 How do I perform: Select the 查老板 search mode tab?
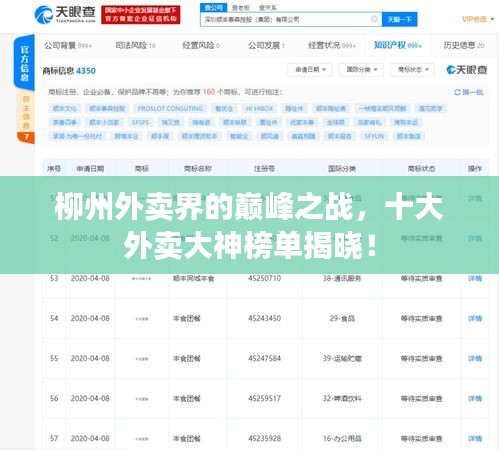point(241,8)
